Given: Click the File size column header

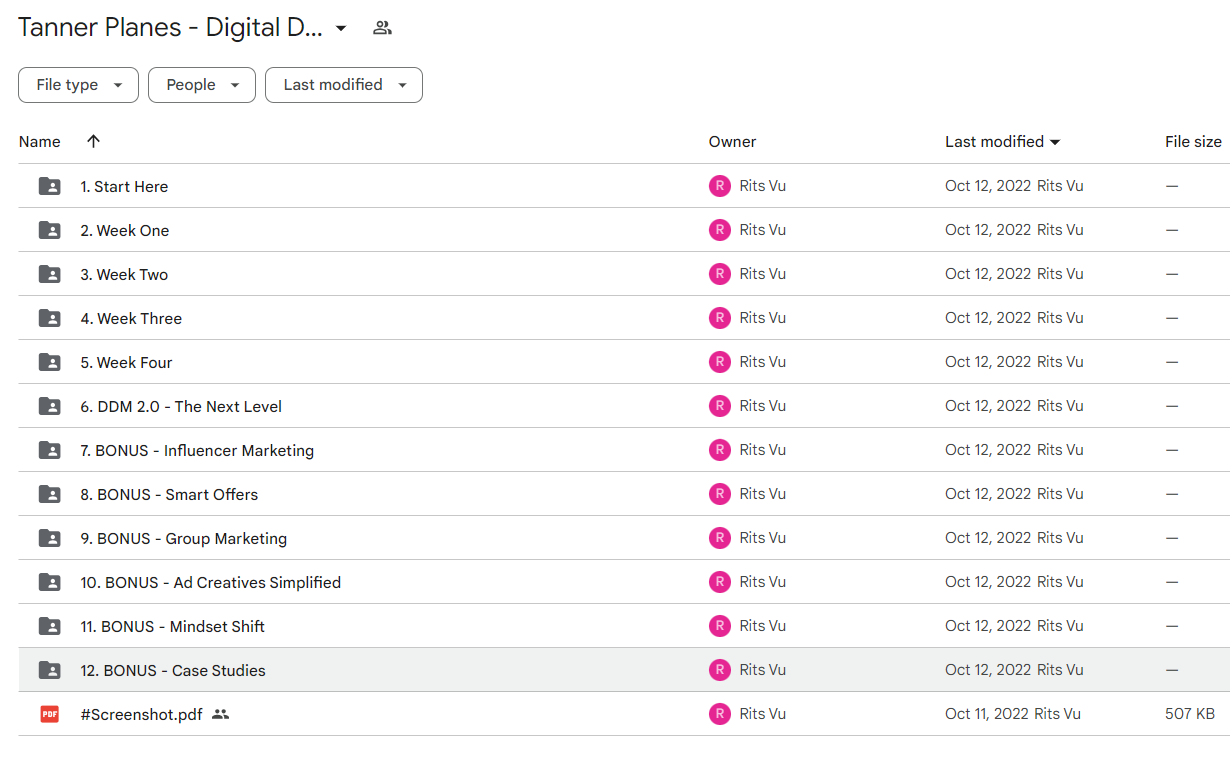Looking at the screenshot, I should [x=1193, y=142].
